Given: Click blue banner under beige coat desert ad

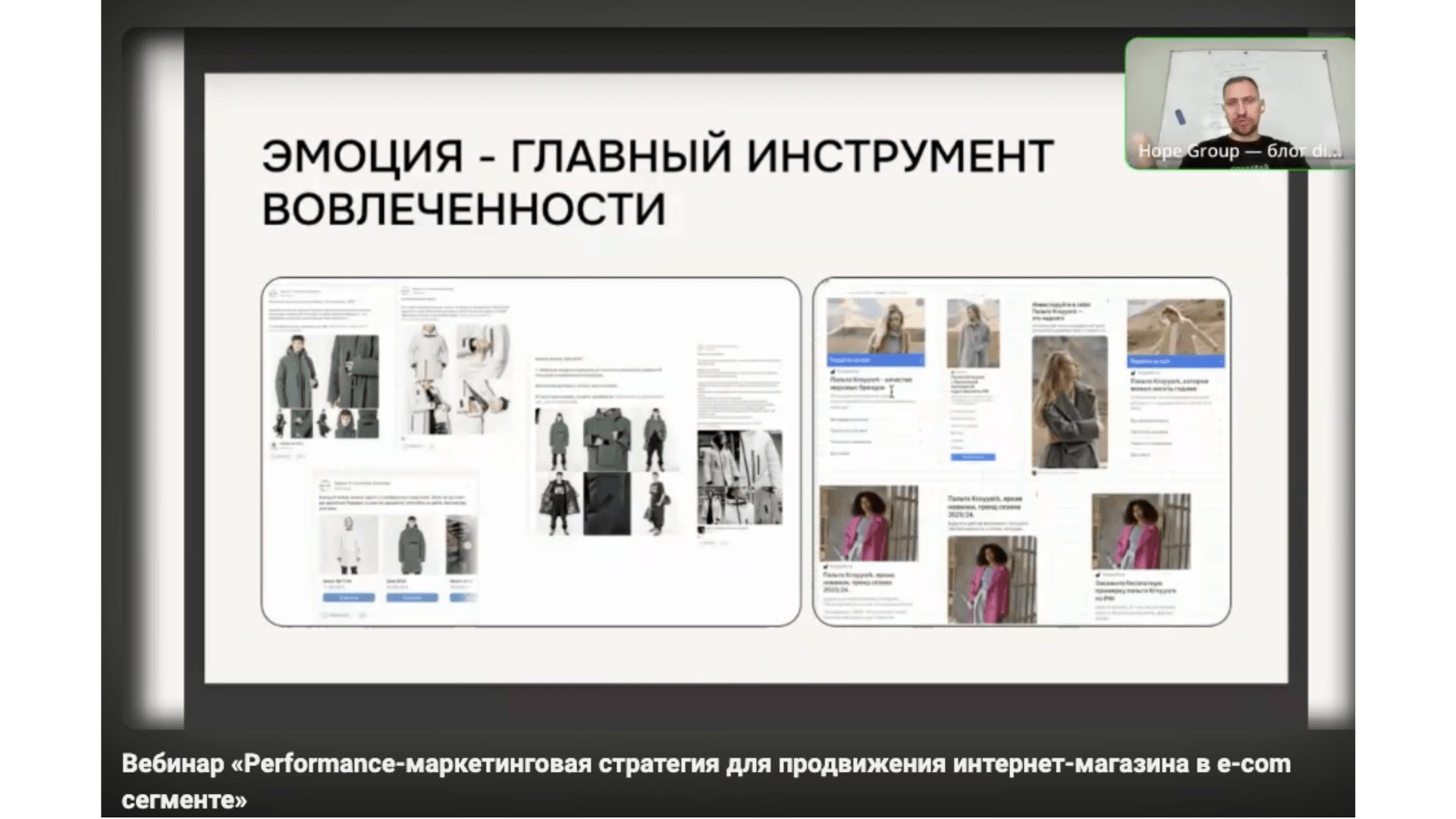Looking at the screenshot, I should click(x=1175, y=361).
